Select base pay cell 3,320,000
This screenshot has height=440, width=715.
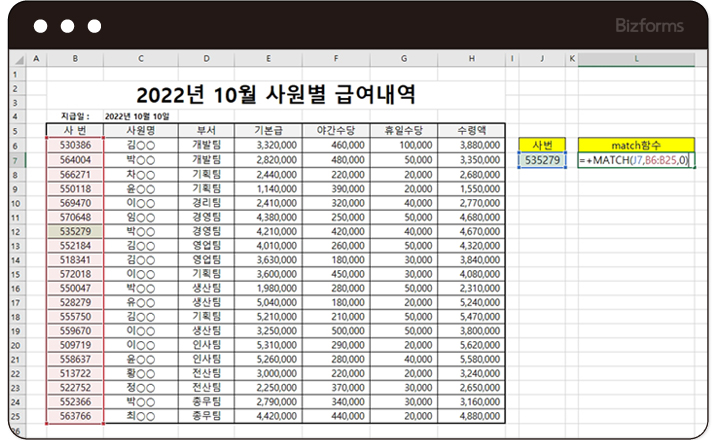(268, 145)
